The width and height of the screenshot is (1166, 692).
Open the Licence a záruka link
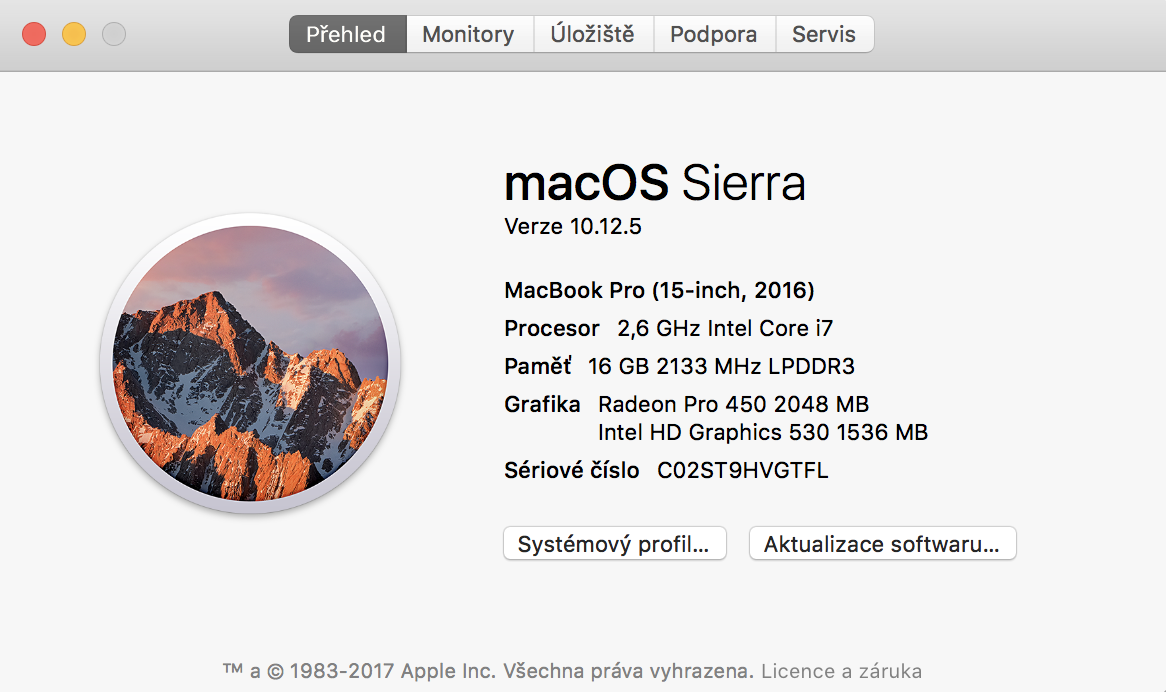[x=842, y=671]
